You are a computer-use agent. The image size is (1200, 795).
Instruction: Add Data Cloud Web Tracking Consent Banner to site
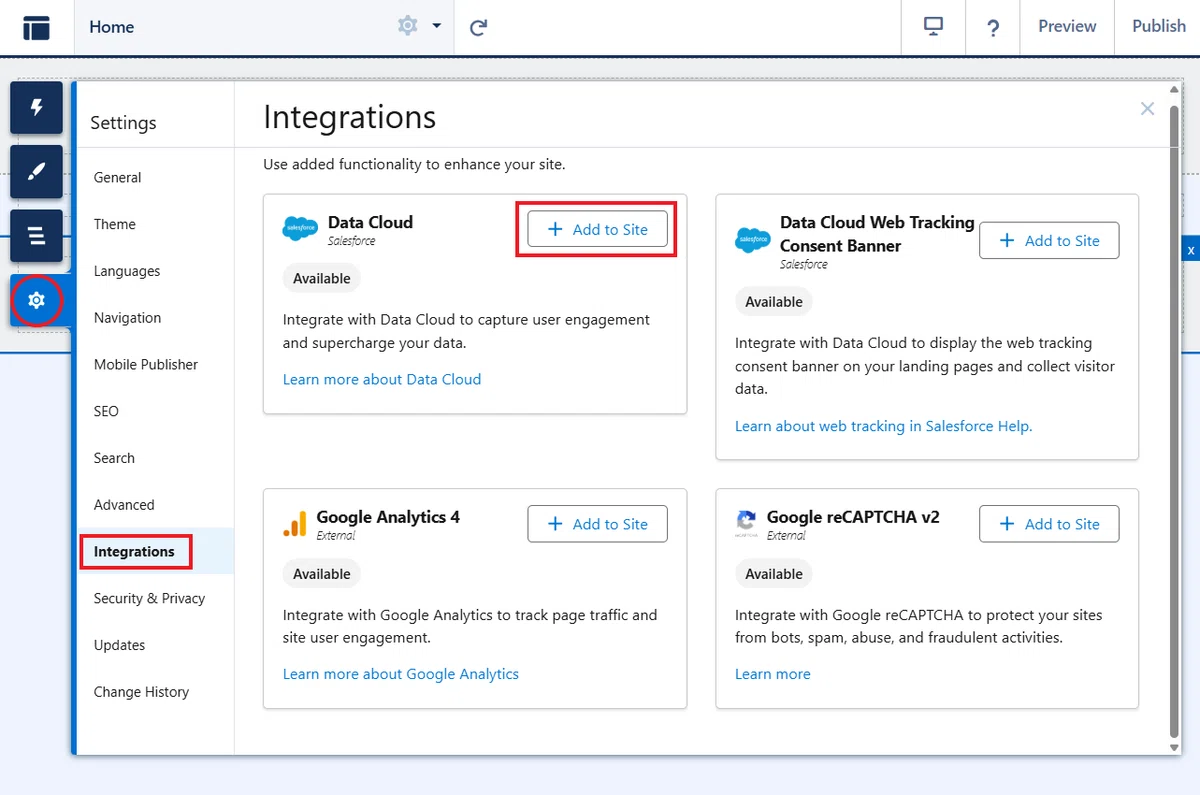pos(1049,241)
